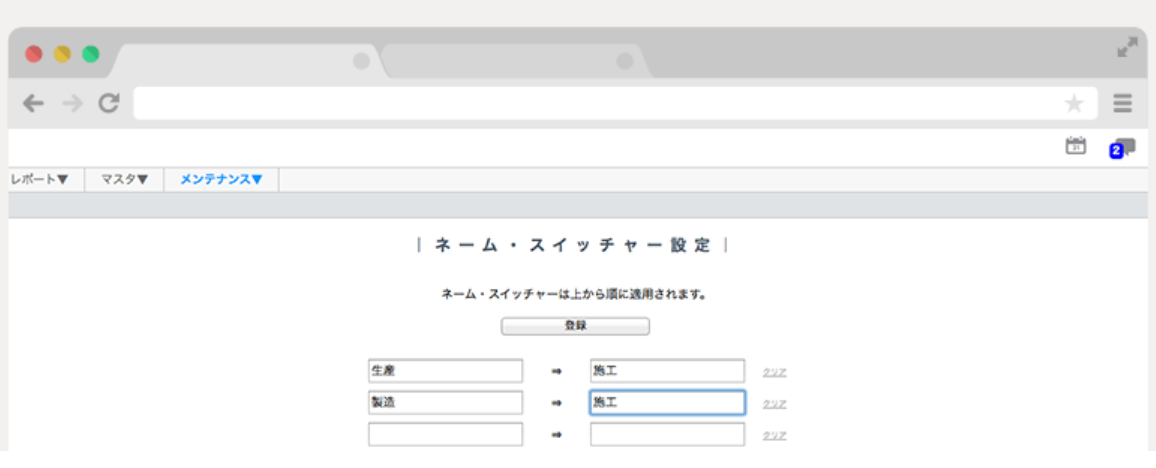Click the red close window button
The width and height of the screenshot is (1156, 468).
(34, 54)
